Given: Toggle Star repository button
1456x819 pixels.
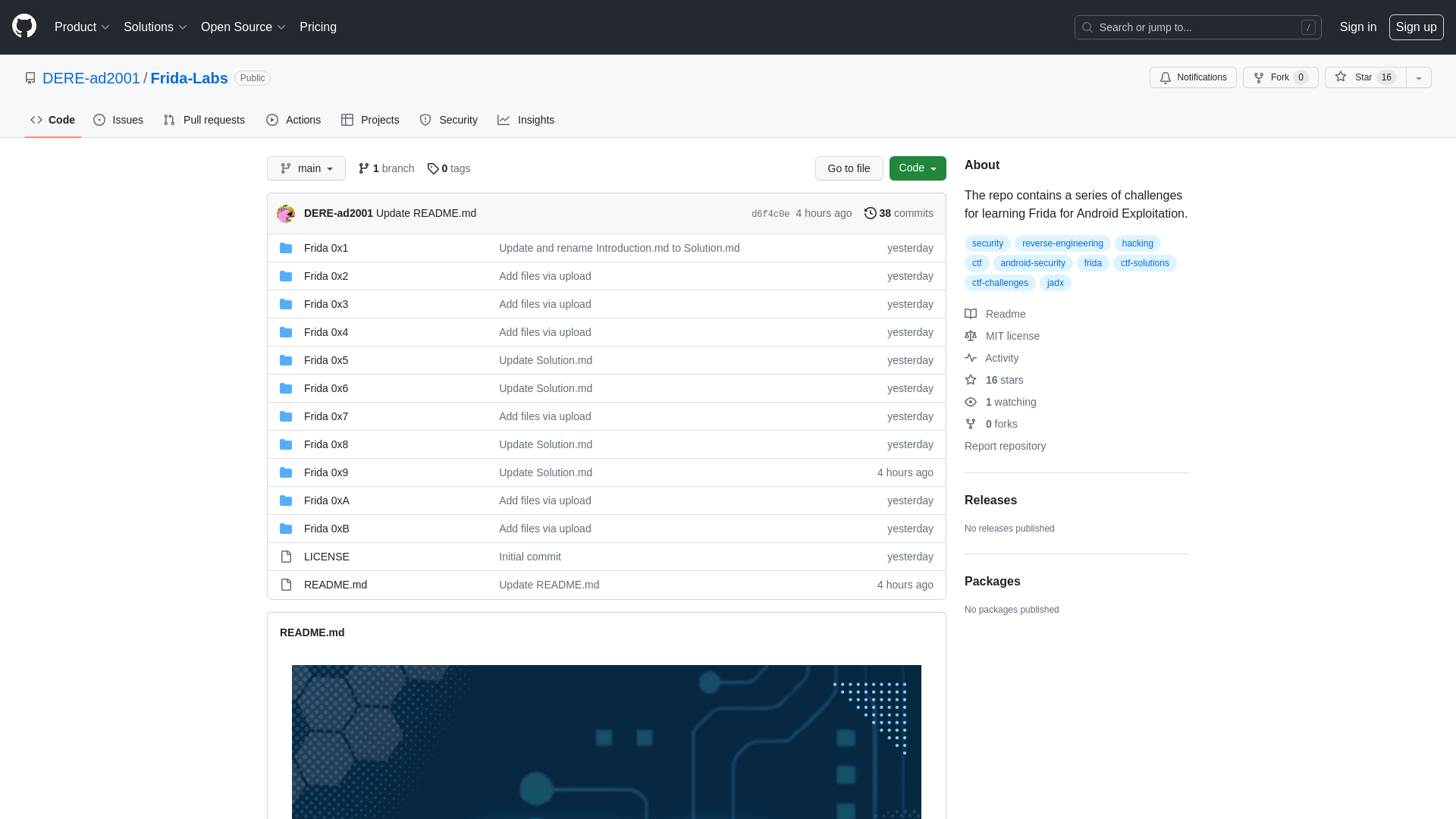Looking at the screenshot, I should pyautogui.click(x=1363, y=77).
